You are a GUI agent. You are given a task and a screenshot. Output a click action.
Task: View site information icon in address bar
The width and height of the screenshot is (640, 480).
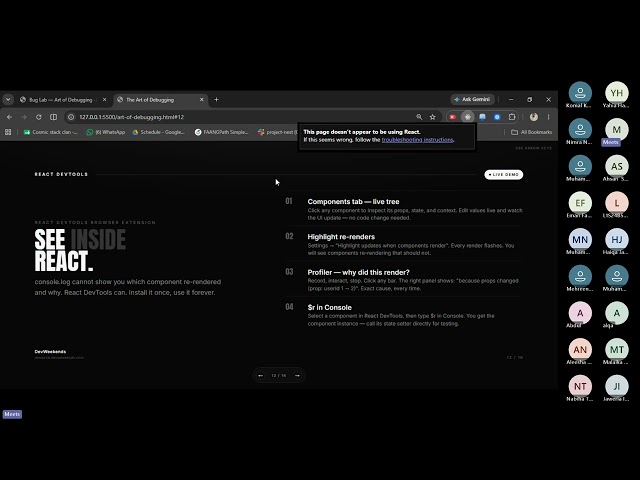71,117
